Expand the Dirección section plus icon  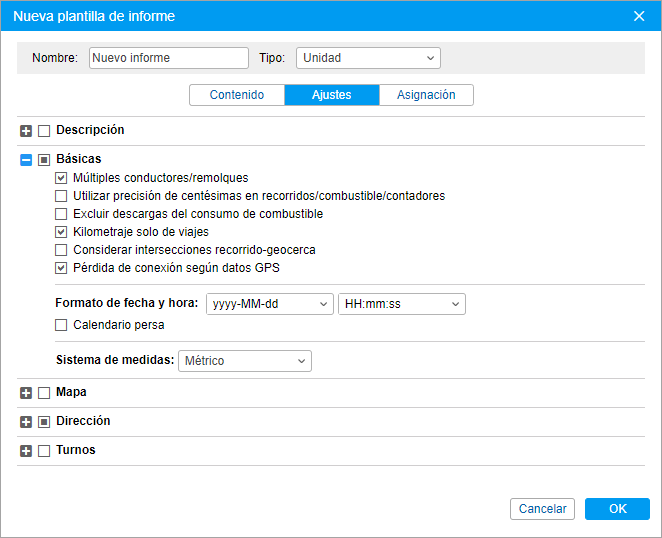point(26,422)
